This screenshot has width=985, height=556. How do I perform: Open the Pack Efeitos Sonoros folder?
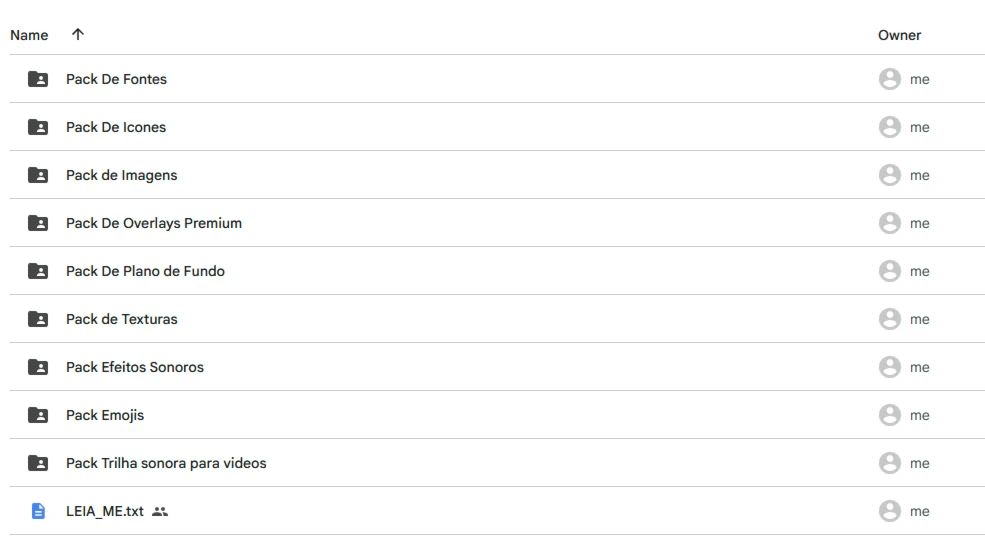click(134, 368)
